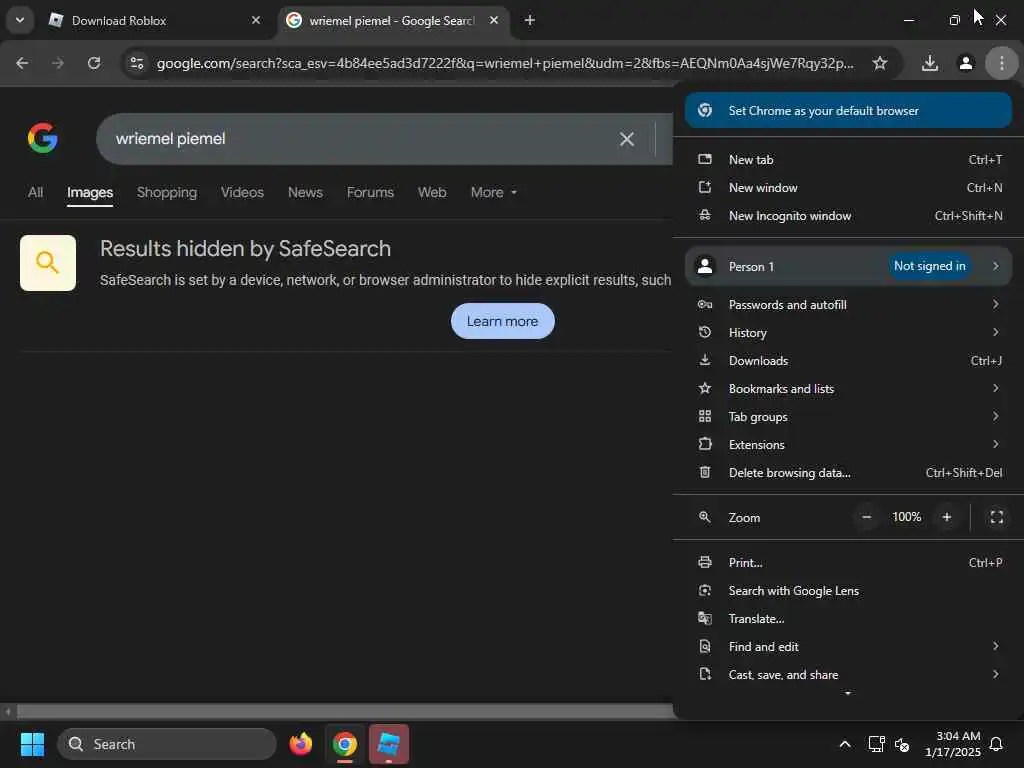This screenshot has width=1024, height=768.
Task: Select Search with Google Lens
Action: click(848, 590)
